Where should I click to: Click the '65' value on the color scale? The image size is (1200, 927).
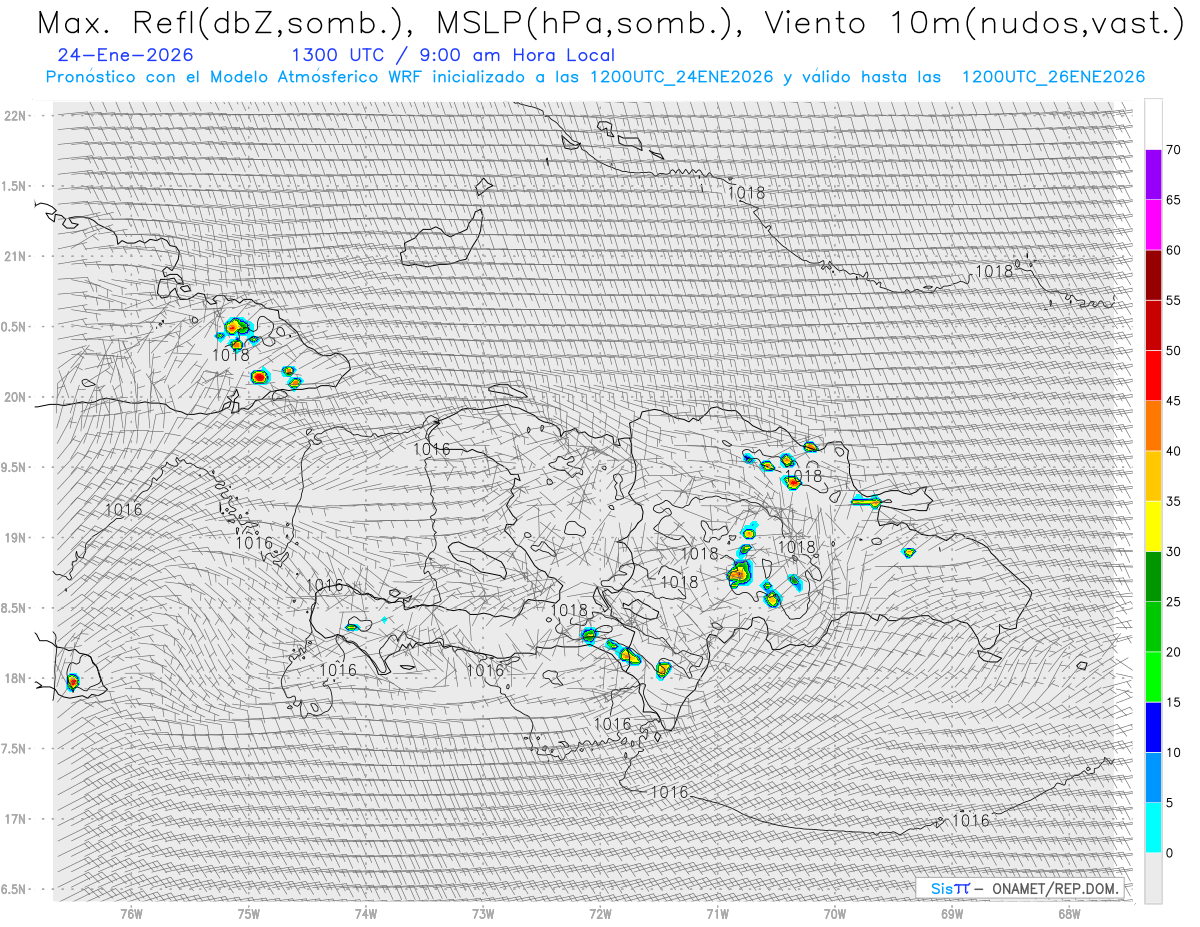coord(1173,200)
